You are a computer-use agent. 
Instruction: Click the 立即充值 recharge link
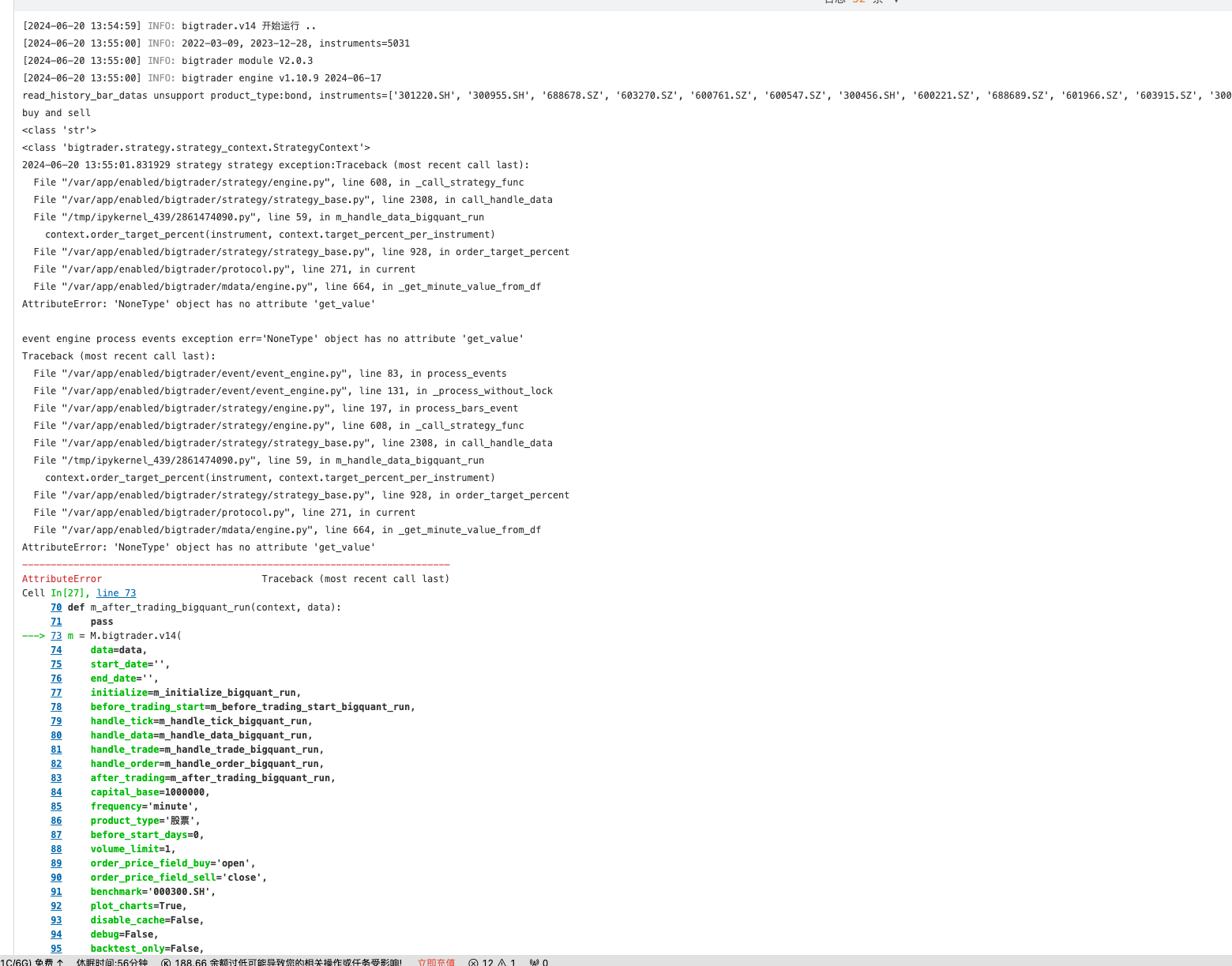(x=436, y=962)
